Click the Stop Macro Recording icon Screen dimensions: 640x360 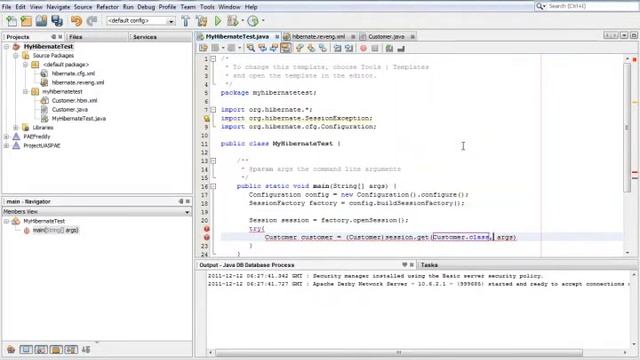(x=375, y=48)
